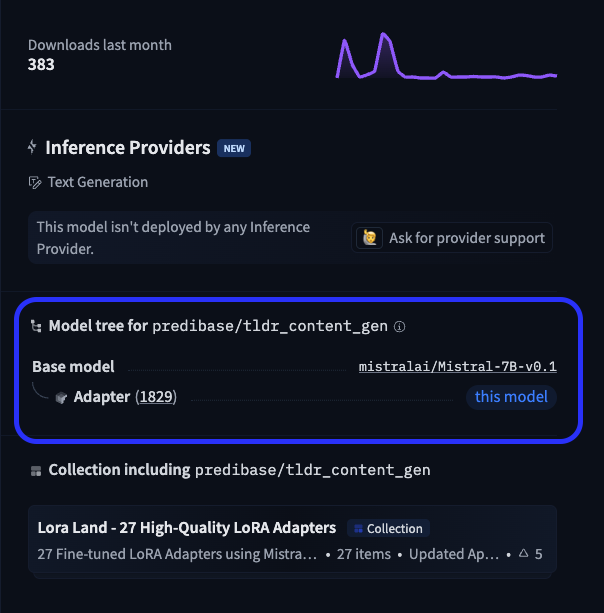Click the Text Generation task label
Screen dimensions: 604x613
tap(98, 182)
